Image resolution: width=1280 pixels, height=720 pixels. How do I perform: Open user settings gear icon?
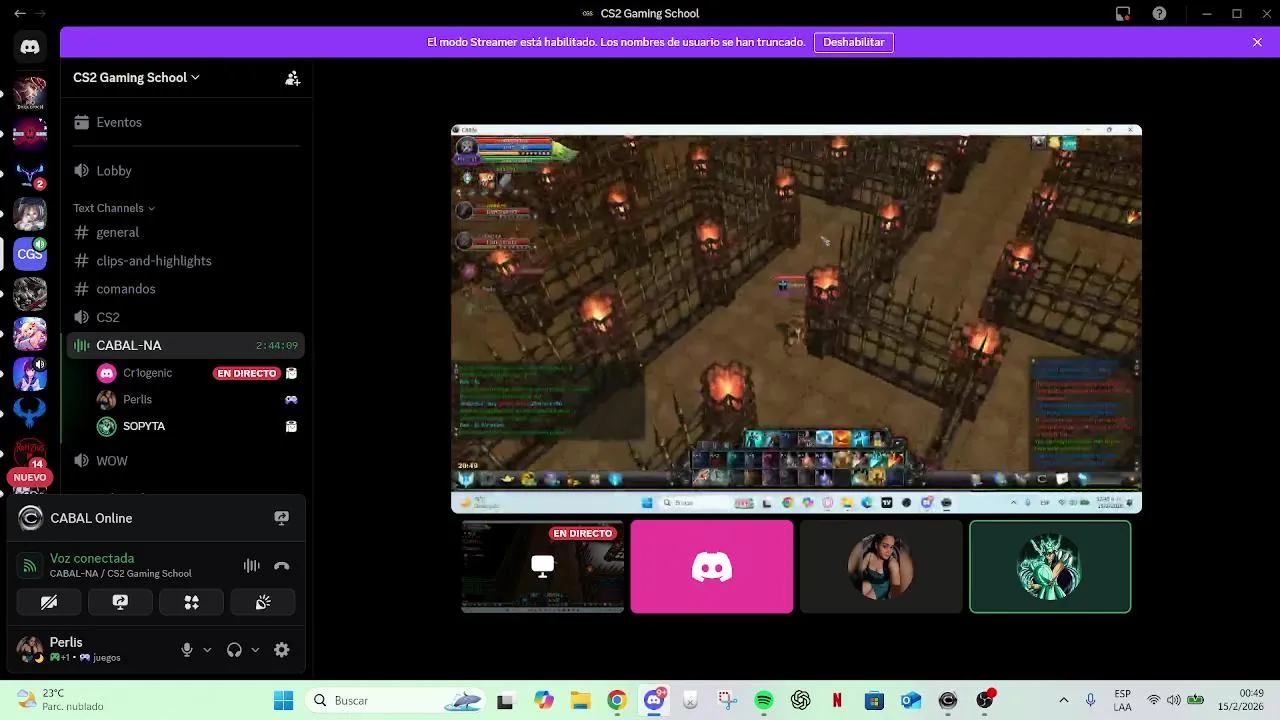pos(282,650)
